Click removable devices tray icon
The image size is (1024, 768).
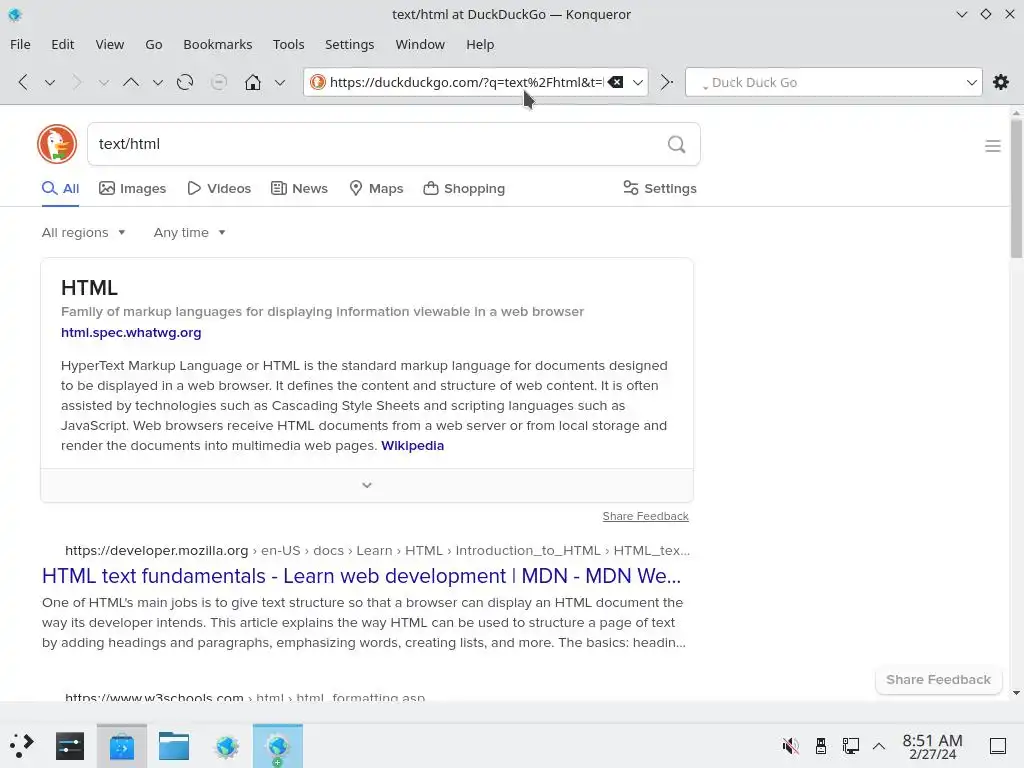[x=821, y=746]
